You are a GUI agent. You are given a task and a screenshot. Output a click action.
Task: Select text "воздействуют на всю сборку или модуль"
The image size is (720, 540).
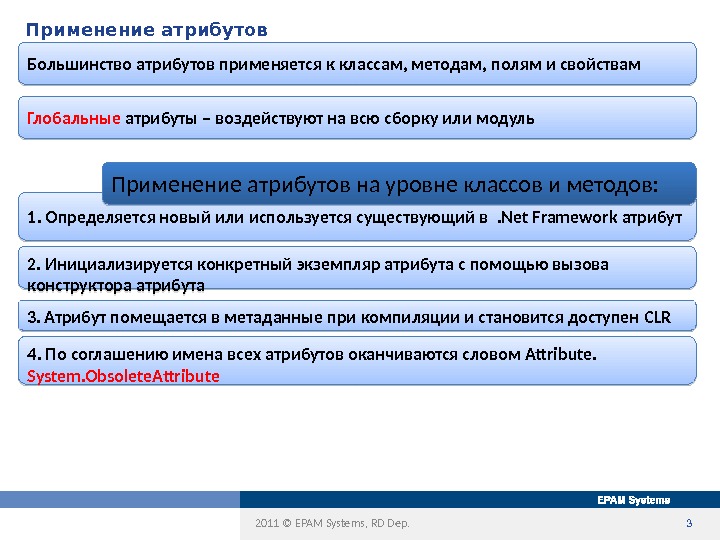[374, 118]
